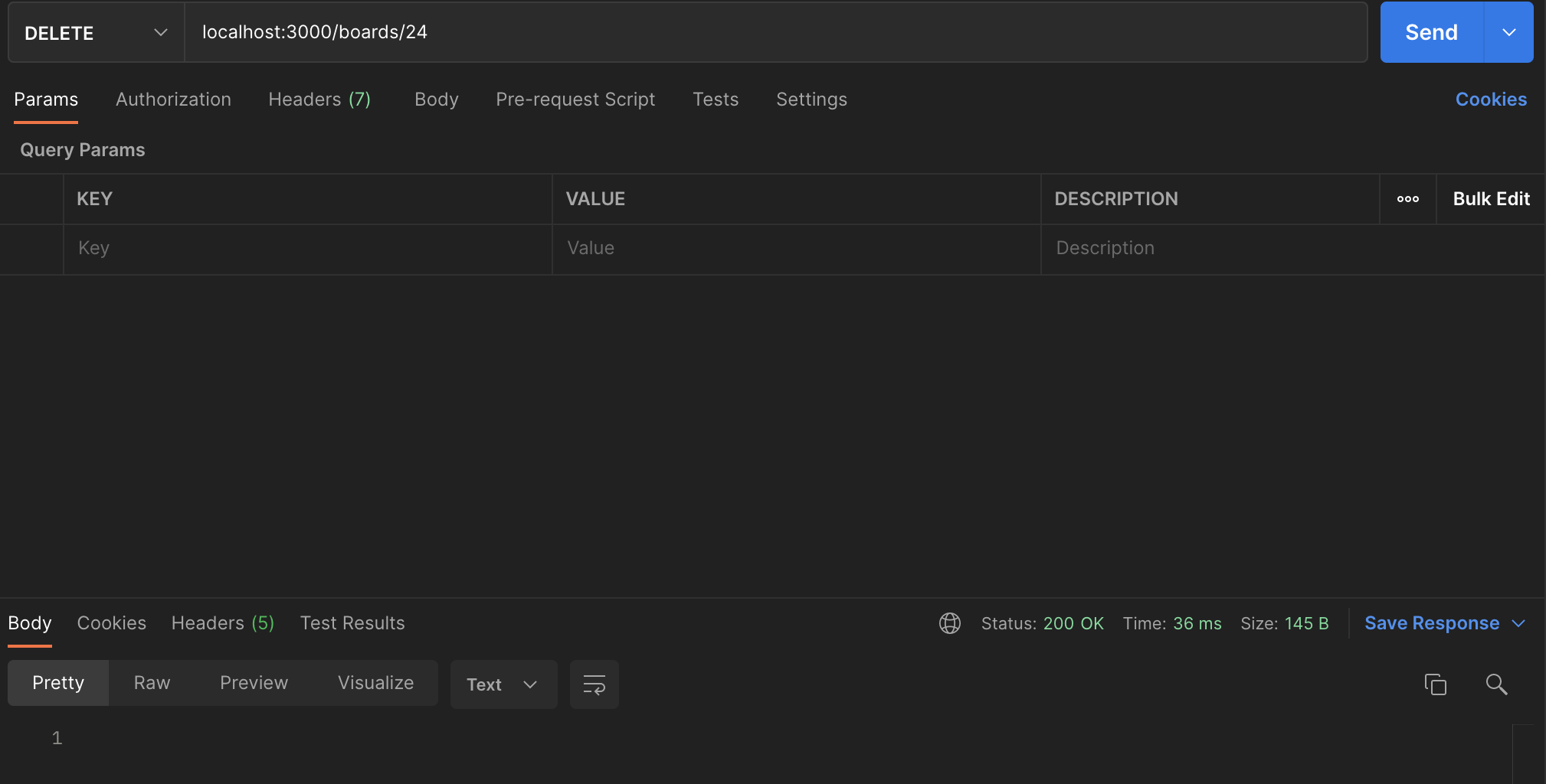Toggle line wrap icon
The image size is (1546, 784).
[x=594, y=684]
